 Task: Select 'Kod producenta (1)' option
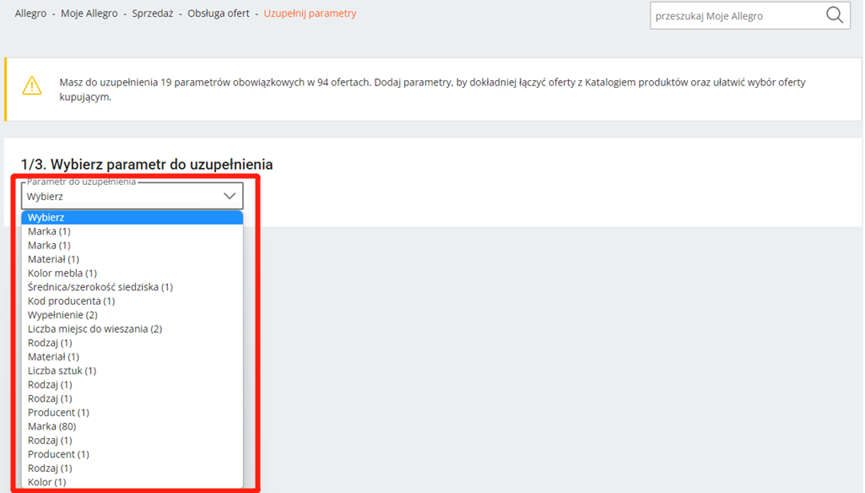(x=132, y=301)
